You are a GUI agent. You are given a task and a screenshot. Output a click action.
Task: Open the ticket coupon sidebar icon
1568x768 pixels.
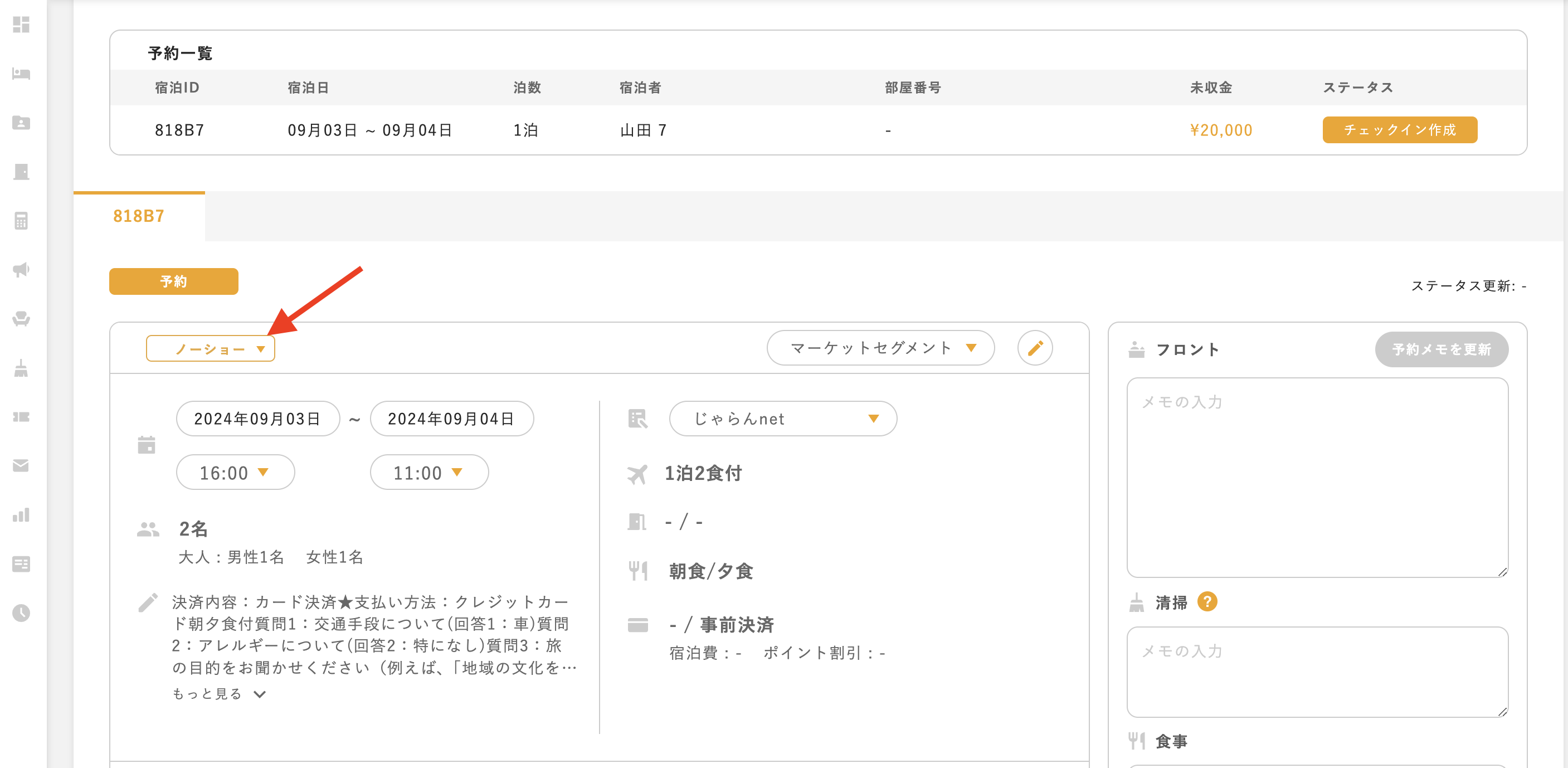(x=21, y=416)
